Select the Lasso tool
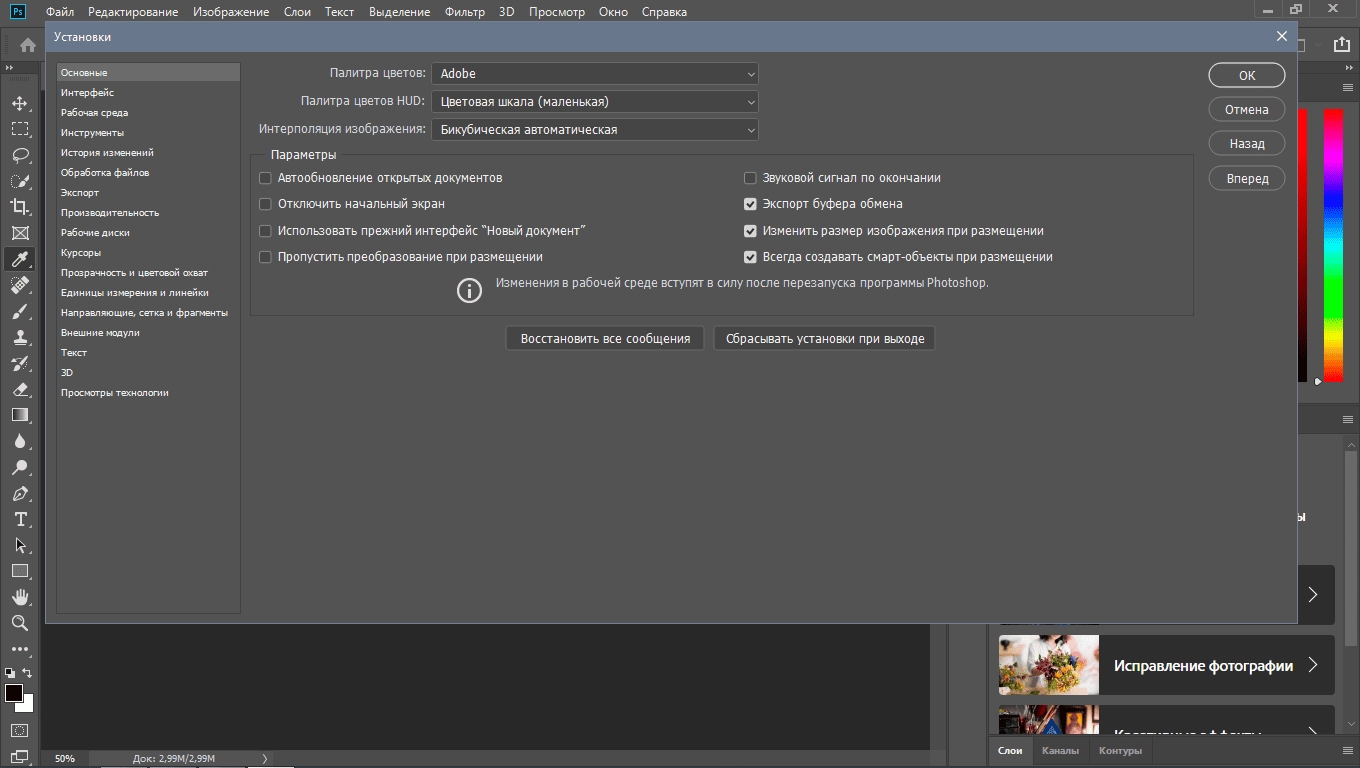1360x768 pixels. [20, 155]
